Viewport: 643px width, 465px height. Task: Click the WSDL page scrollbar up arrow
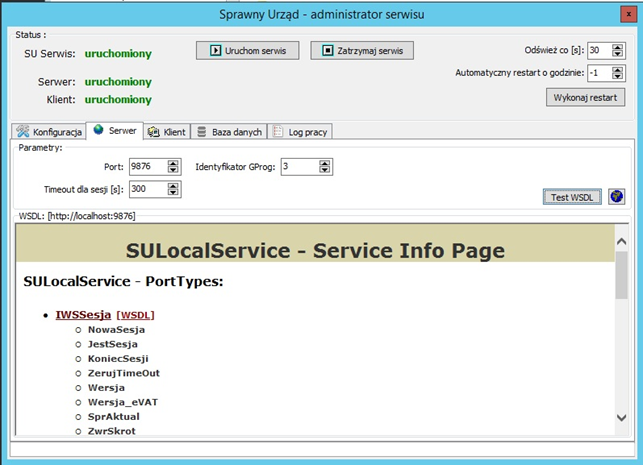click(x=622, y=242)
